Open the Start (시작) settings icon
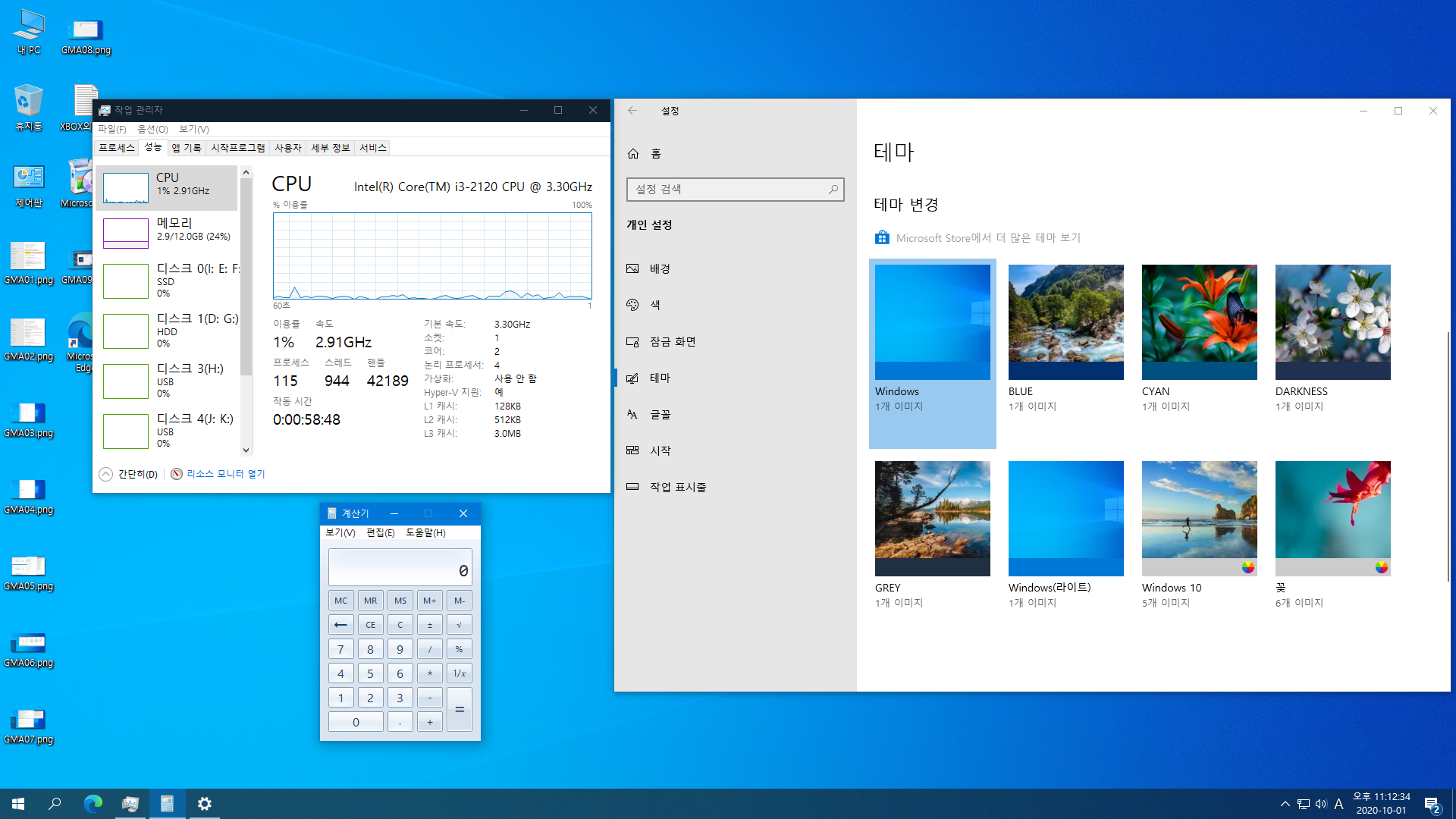The width and height of the screenshot is (1456, 819). (x=633, y=450)
